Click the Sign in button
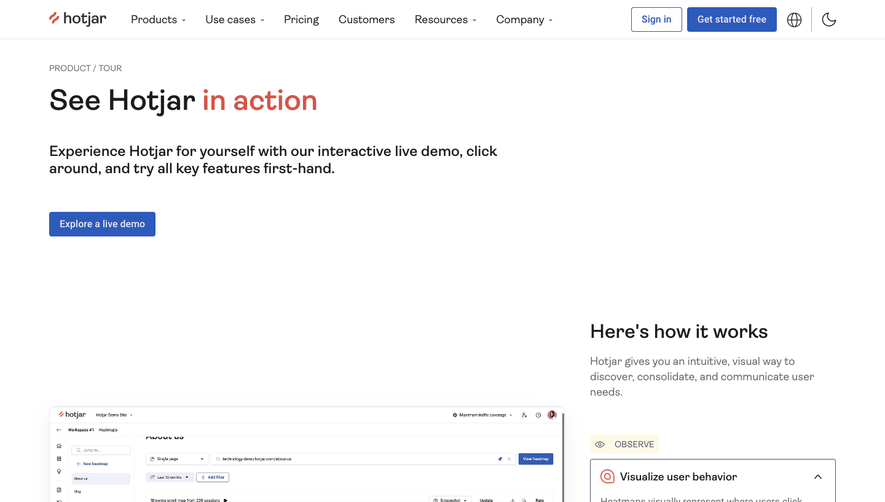885x502 pixels. pos(656,19)
